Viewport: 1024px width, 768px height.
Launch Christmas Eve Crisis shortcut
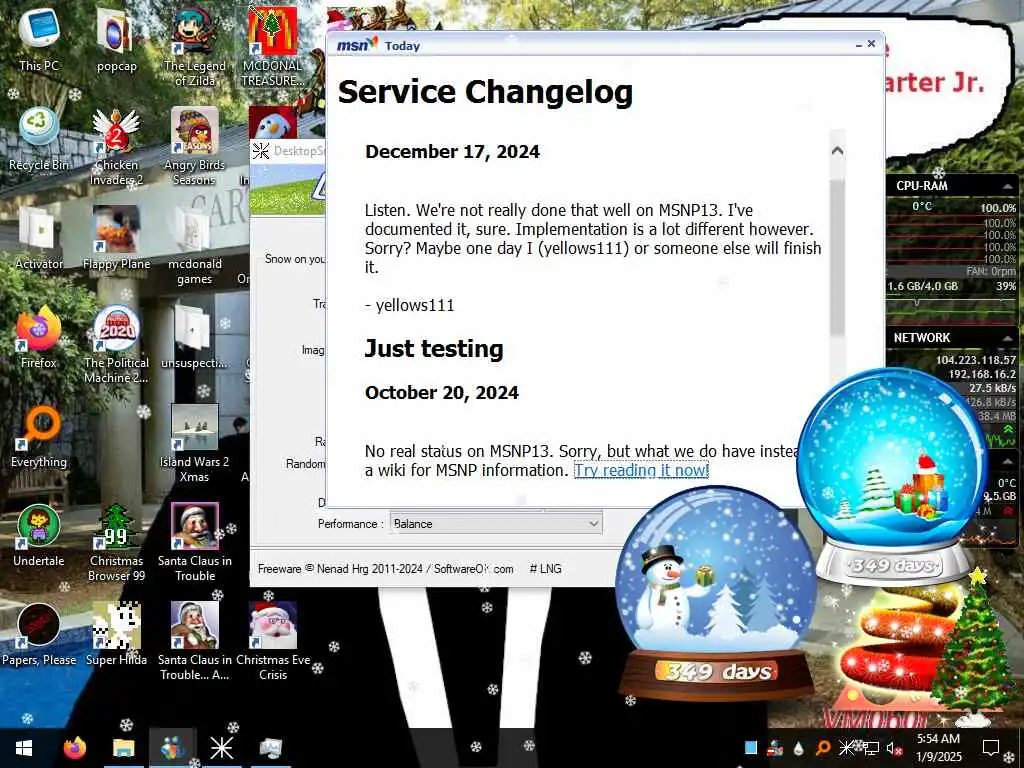click(x=272, y=641)
